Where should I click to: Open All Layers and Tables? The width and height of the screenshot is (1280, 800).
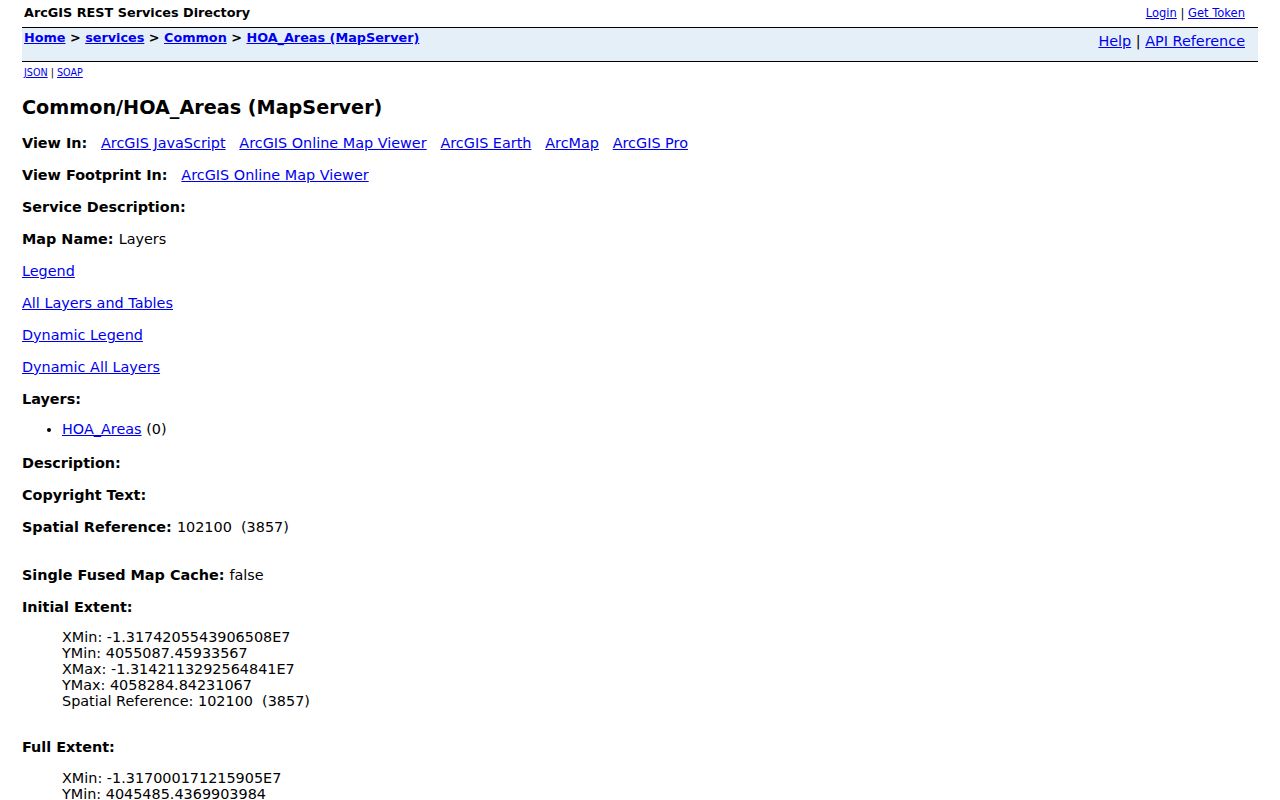97,303
